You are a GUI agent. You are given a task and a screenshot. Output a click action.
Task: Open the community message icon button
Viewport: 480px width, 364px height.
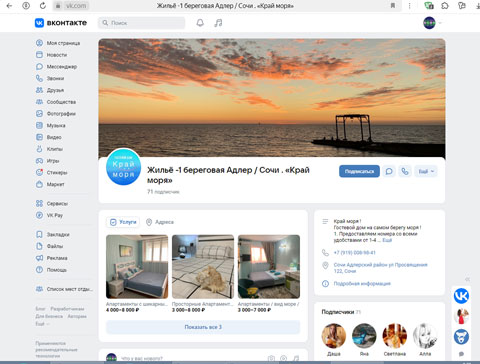click(389, 171)
